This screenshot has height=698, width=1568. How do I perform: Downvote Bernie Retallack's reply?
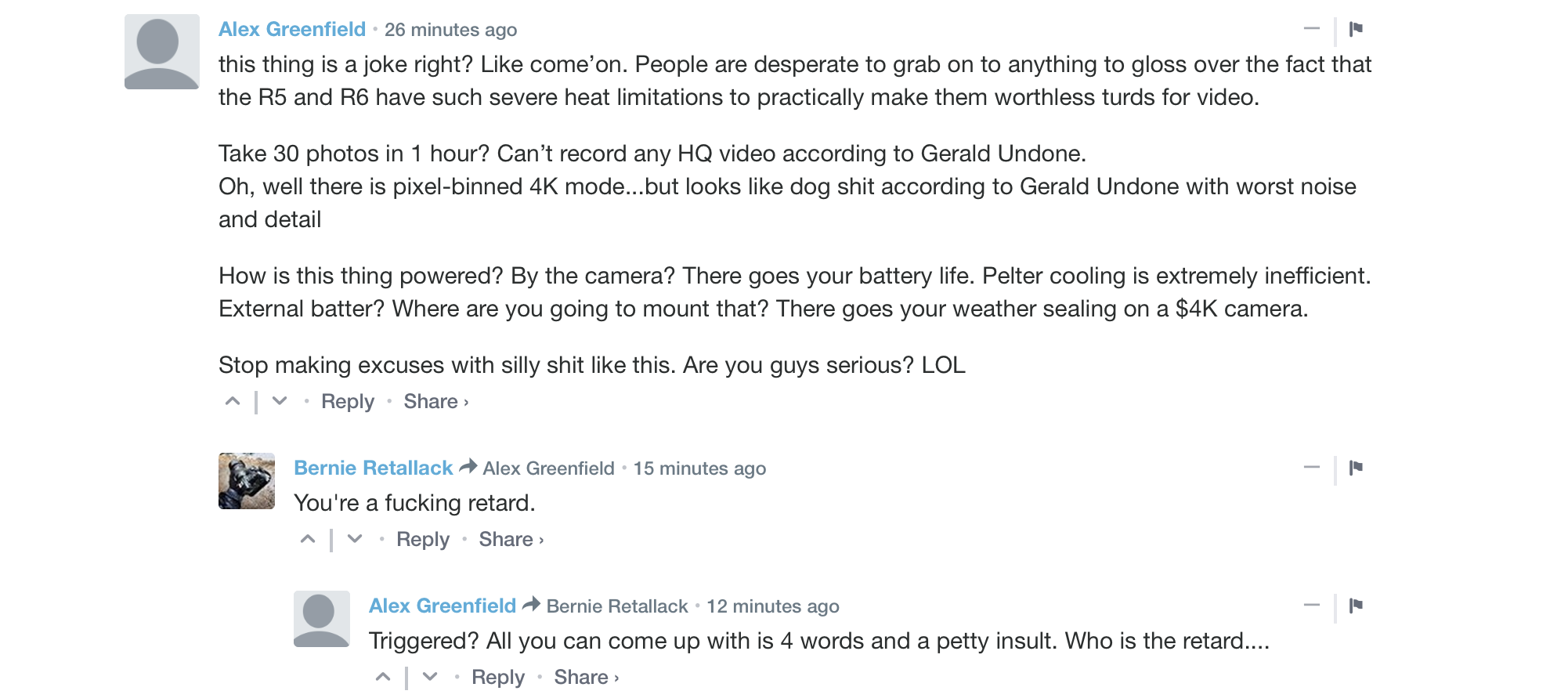point(355,539)
